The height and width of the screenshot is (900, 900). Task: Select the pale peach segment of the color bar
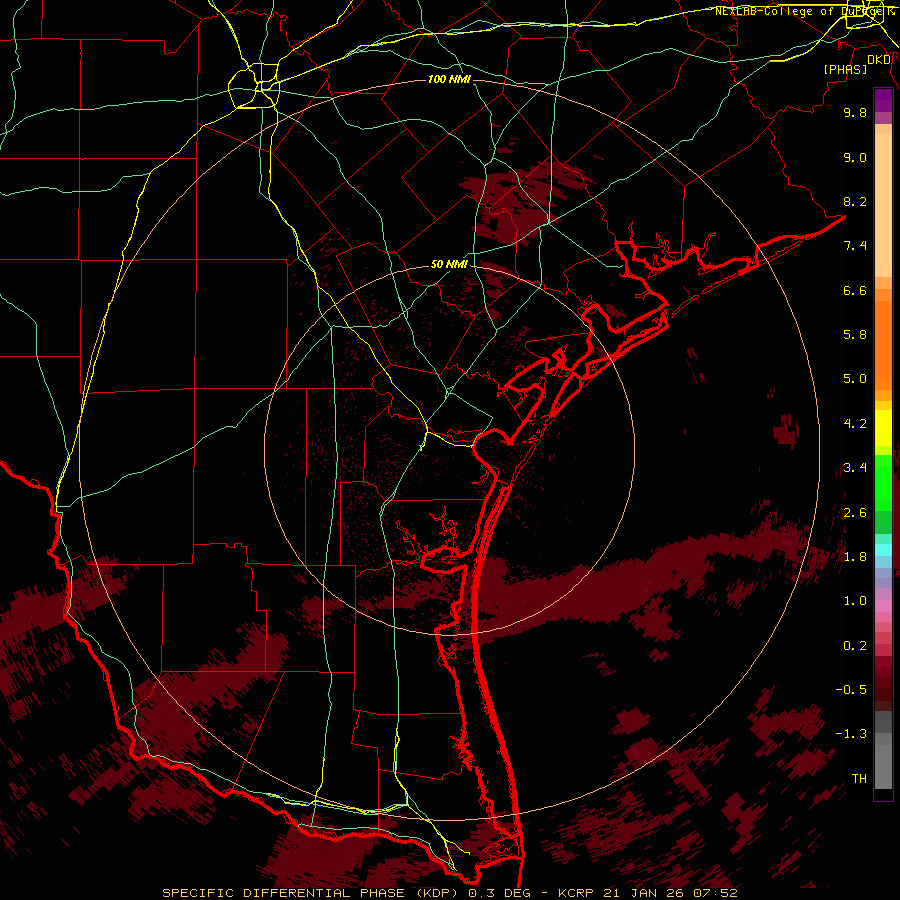883,205
